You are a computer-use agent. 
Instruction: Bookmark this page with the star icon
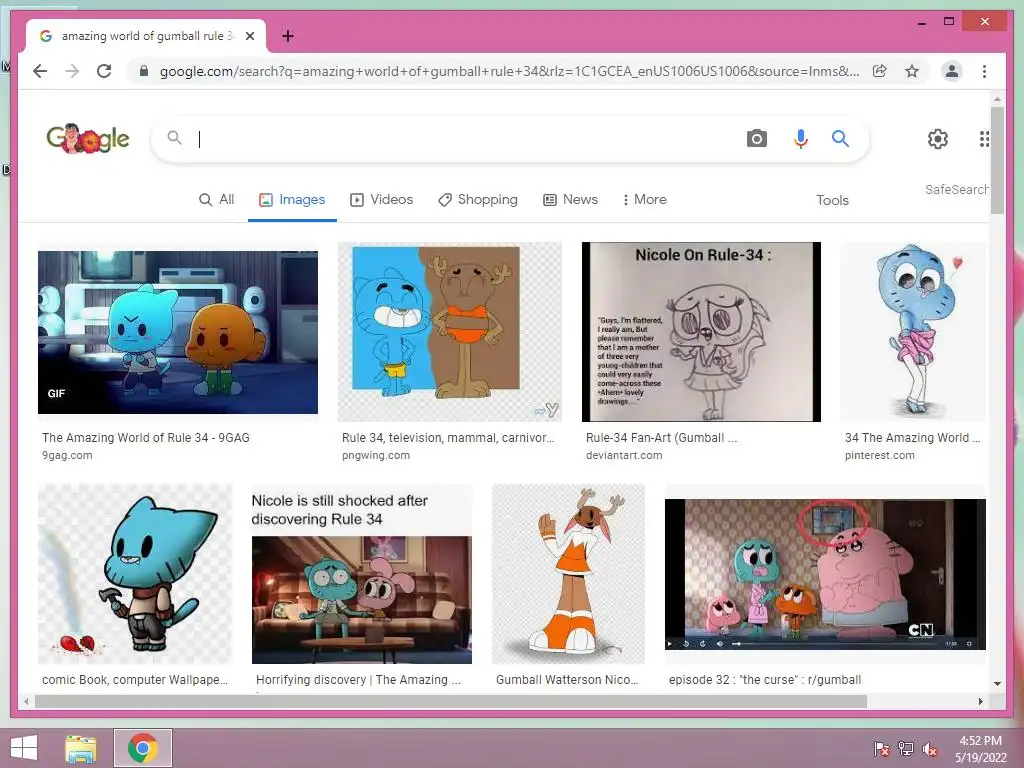[x=912, y=71]
